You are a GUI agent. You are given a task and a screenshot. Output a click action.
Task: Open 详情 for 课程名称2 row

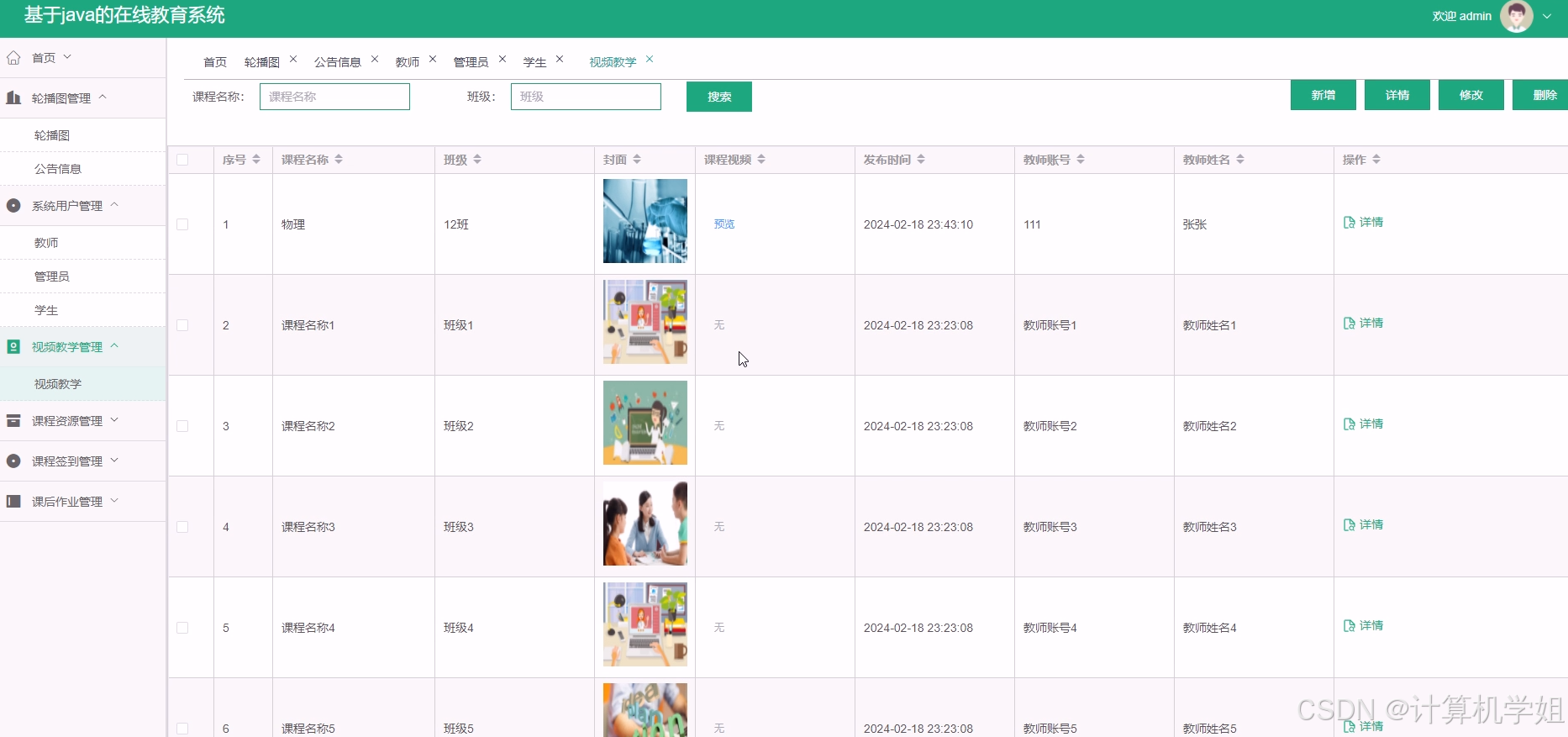(x=1363, y=424)
